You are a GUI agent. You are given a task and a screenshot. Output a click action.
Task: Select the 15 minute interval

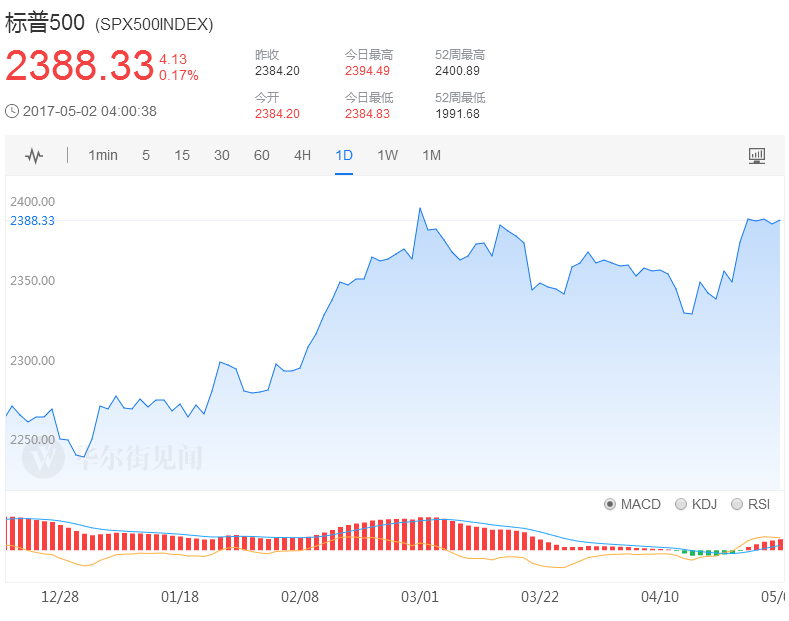pyautogui.click(x=182, y=155)
